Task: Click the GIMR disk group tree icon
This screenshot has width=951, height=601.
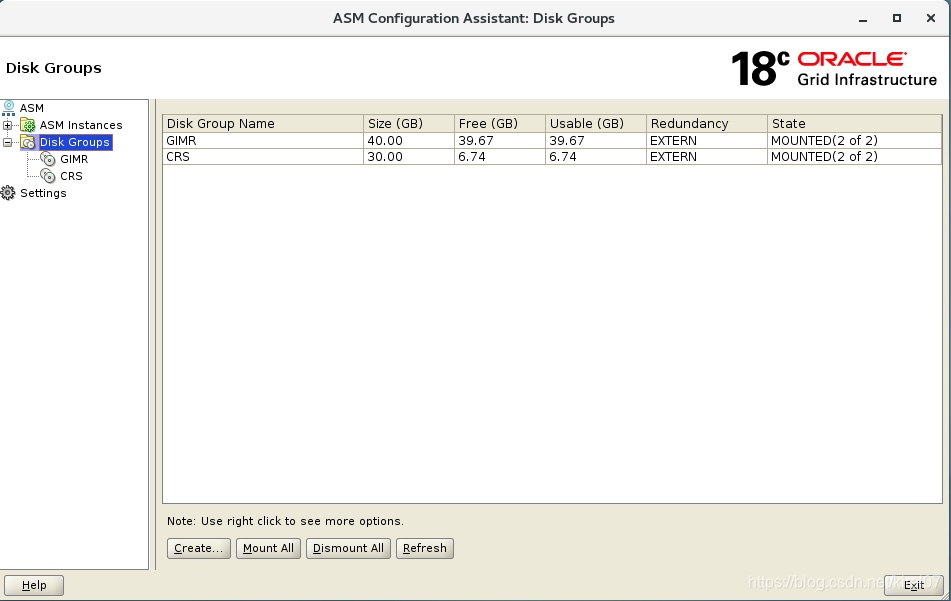Action: [x=48, y=159]
